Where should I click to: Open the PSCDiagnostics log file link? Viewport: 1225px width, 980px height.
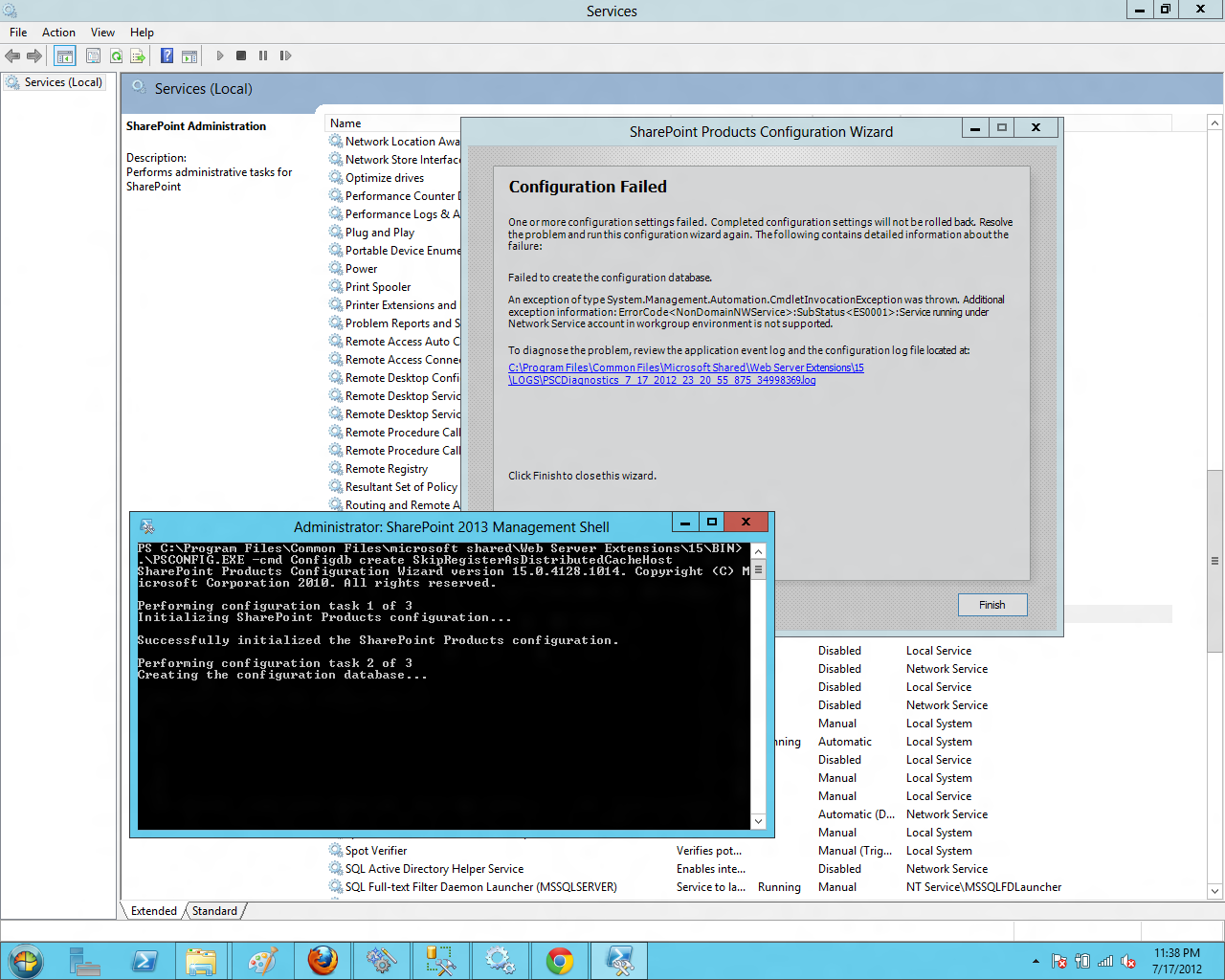pyautogui.click(x=685, y=374)
